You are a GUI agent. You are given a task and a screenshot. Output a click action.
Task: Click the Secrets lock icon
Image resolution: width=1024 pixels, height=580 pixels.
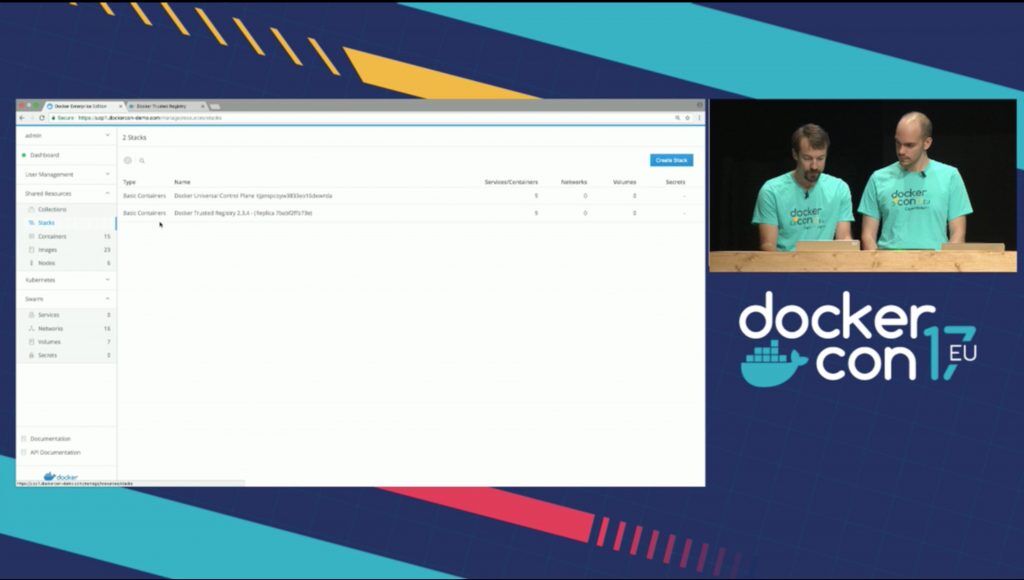[x=31, y=355]
